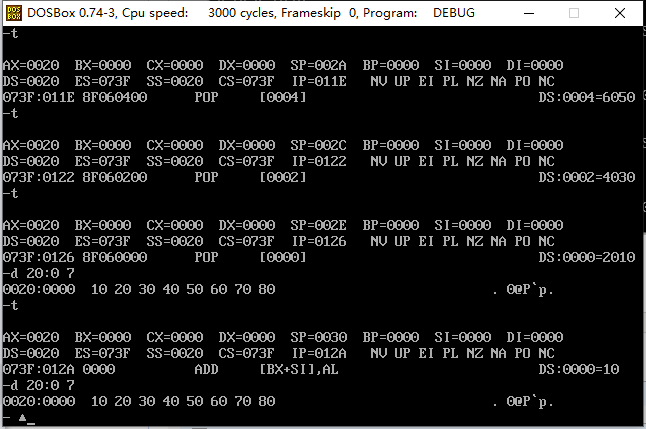Click the address '073F:0122'
The image size is (646, 429).
39,177
